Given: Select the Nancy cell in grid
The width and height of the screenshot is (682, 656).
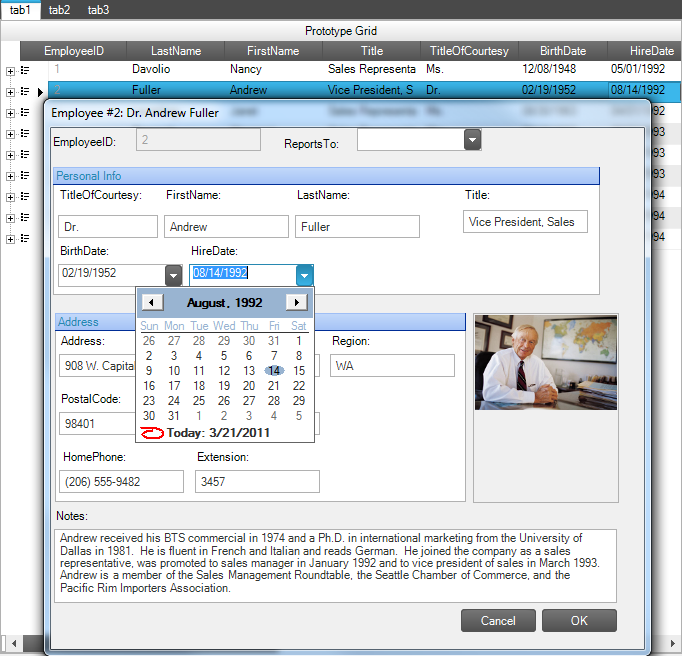Looking at the screenshot, I should [273, 69].
